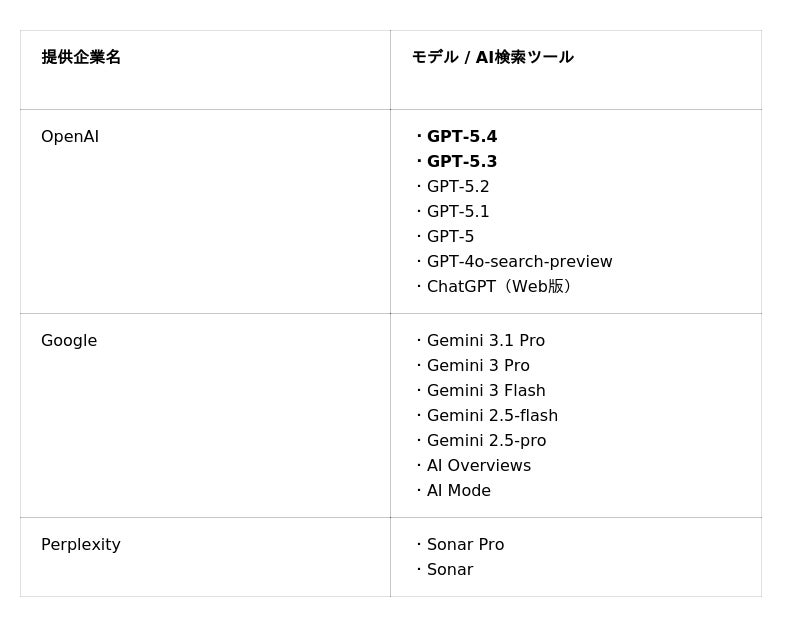Select the GPT-5.1 list item
The width and height of the screenshot is (800, 627).
pos(458,212)
